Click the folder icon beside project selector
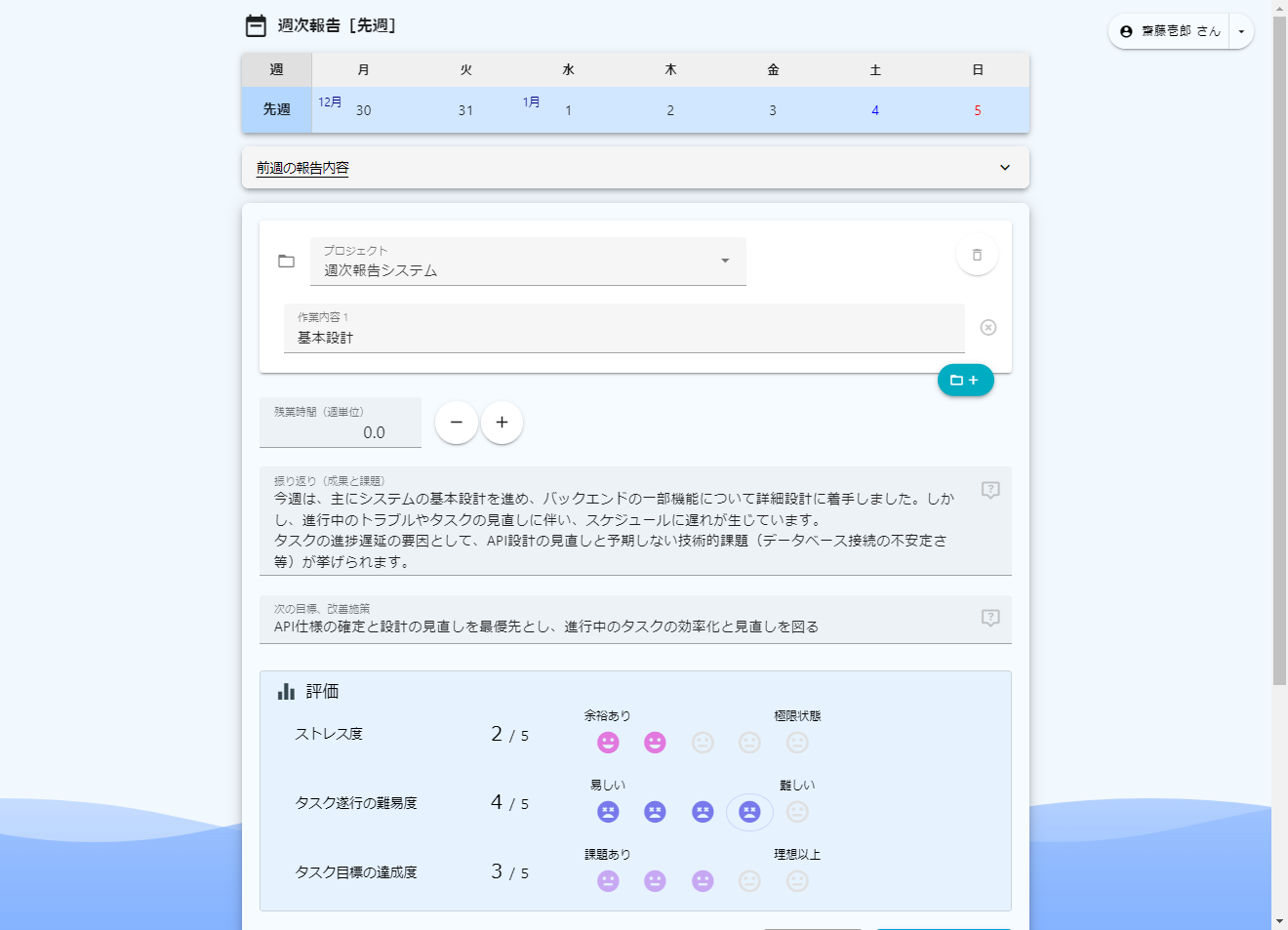1288x930 pixels. pyautogui.click(x=286, y=262)
